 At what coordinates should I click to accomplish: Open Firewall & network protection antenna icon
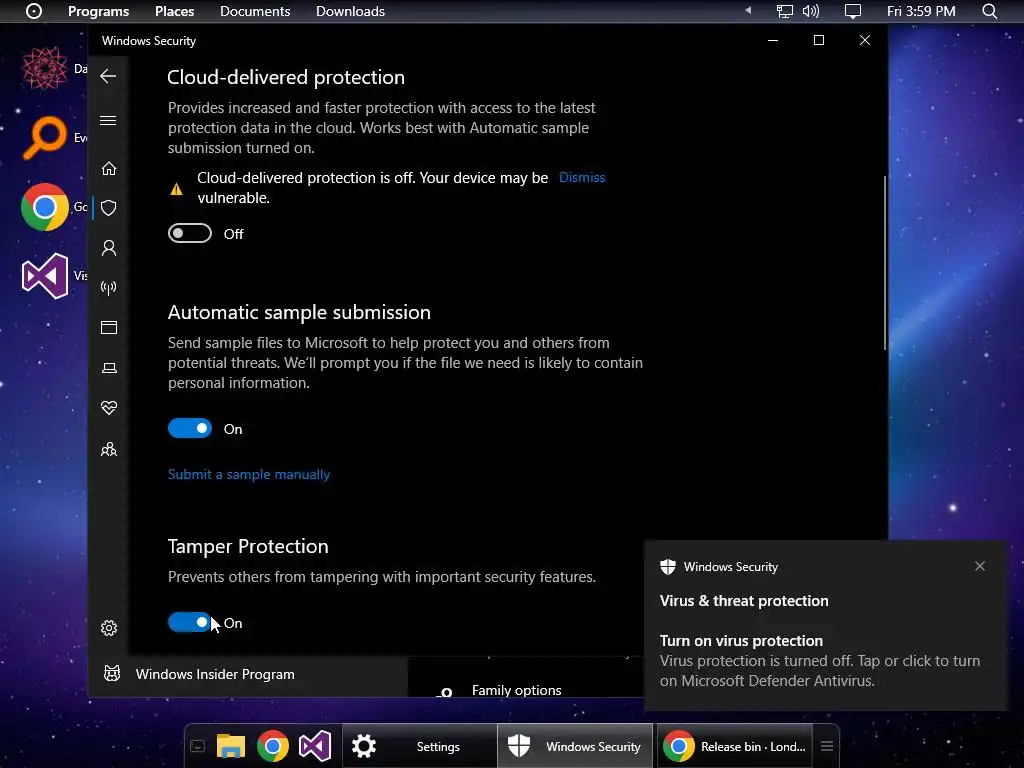pos(109,287)
